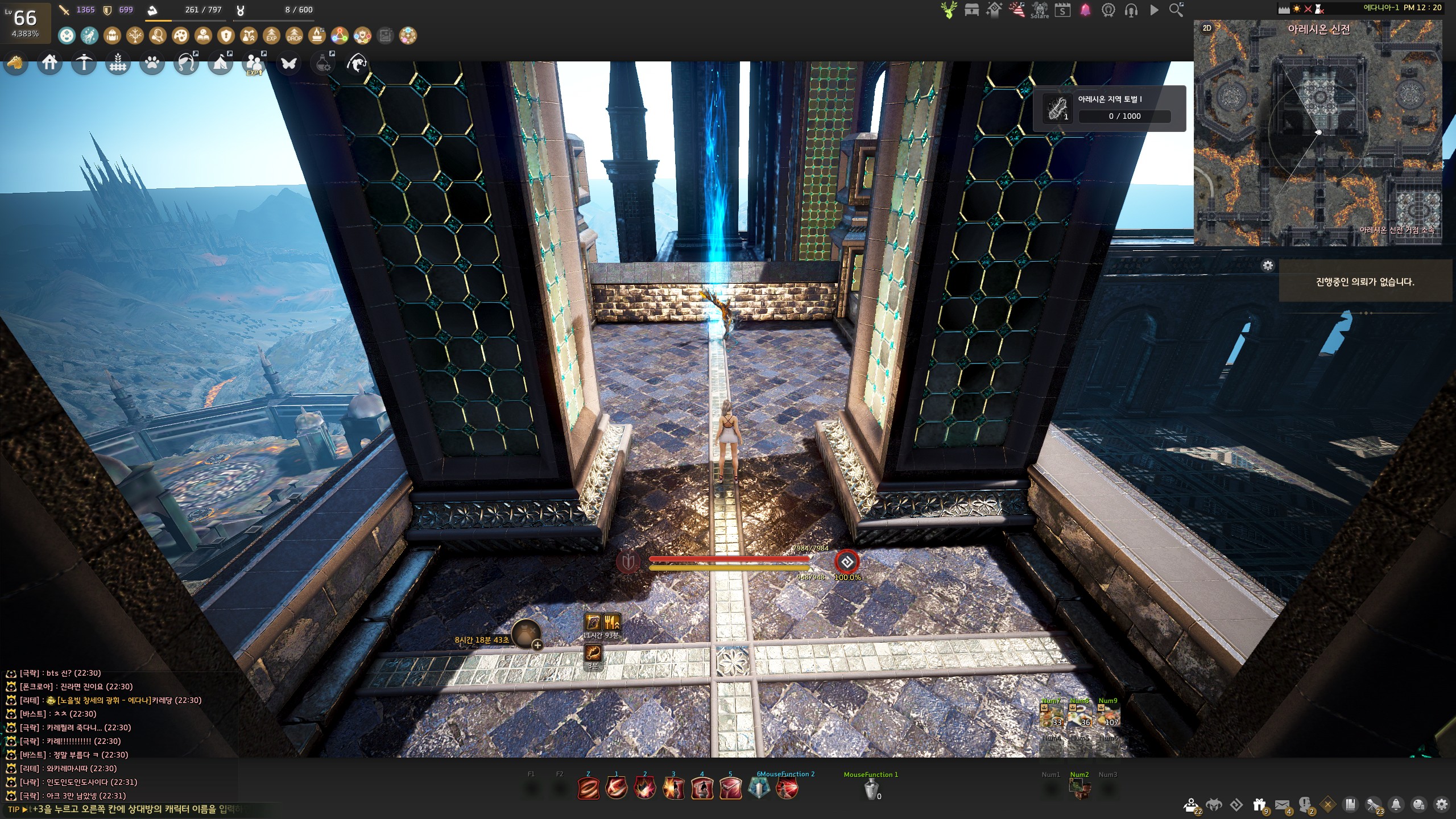This screenshot has height=819, width=1456.
Task: Use the Num7 food item with count 33
Action: pyautogui.click(x=1052, y=716)
